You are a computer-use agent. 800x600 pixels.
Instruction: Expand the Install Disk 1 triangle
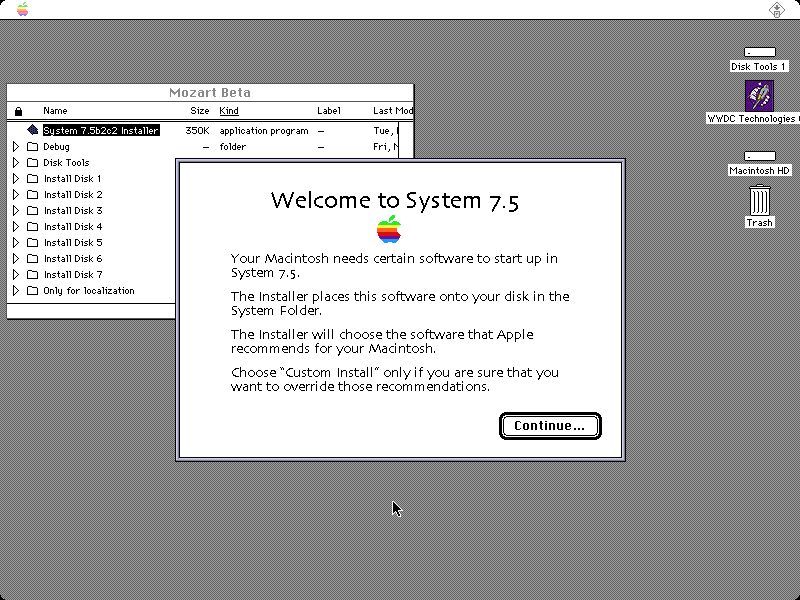pos(16,179)
